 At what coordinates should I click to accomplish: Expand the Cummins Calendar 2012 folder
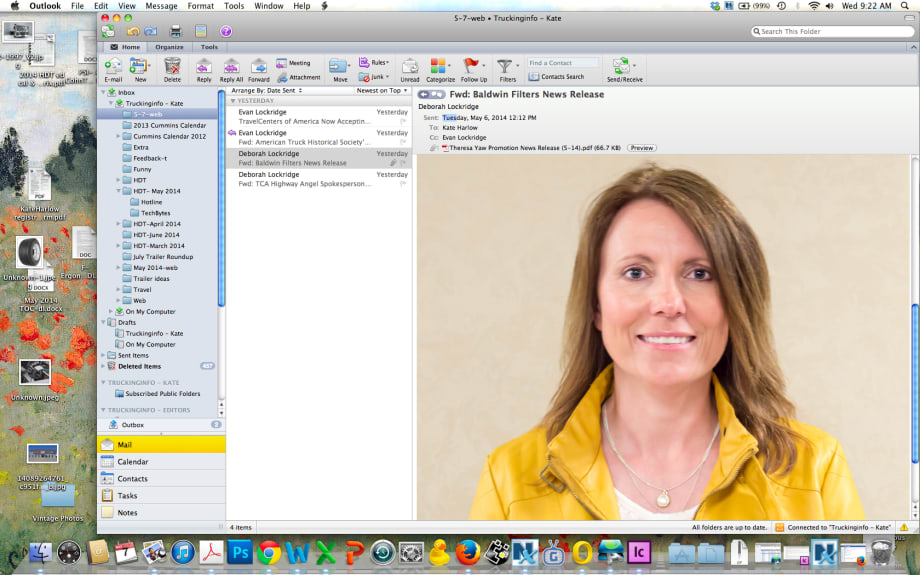point(119,136)
